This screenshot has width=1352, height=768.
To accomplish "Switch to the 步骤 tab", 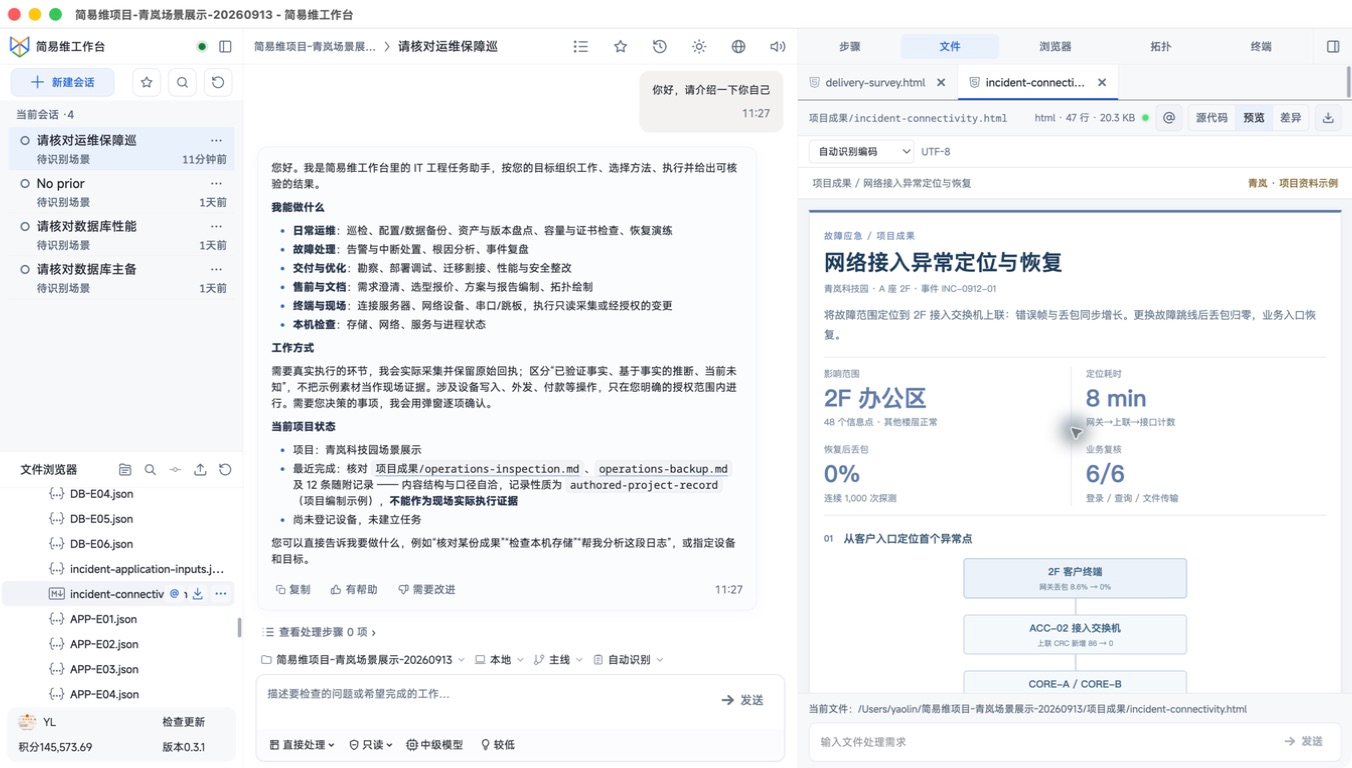I will pyautogui.click(x=850, y=46).
